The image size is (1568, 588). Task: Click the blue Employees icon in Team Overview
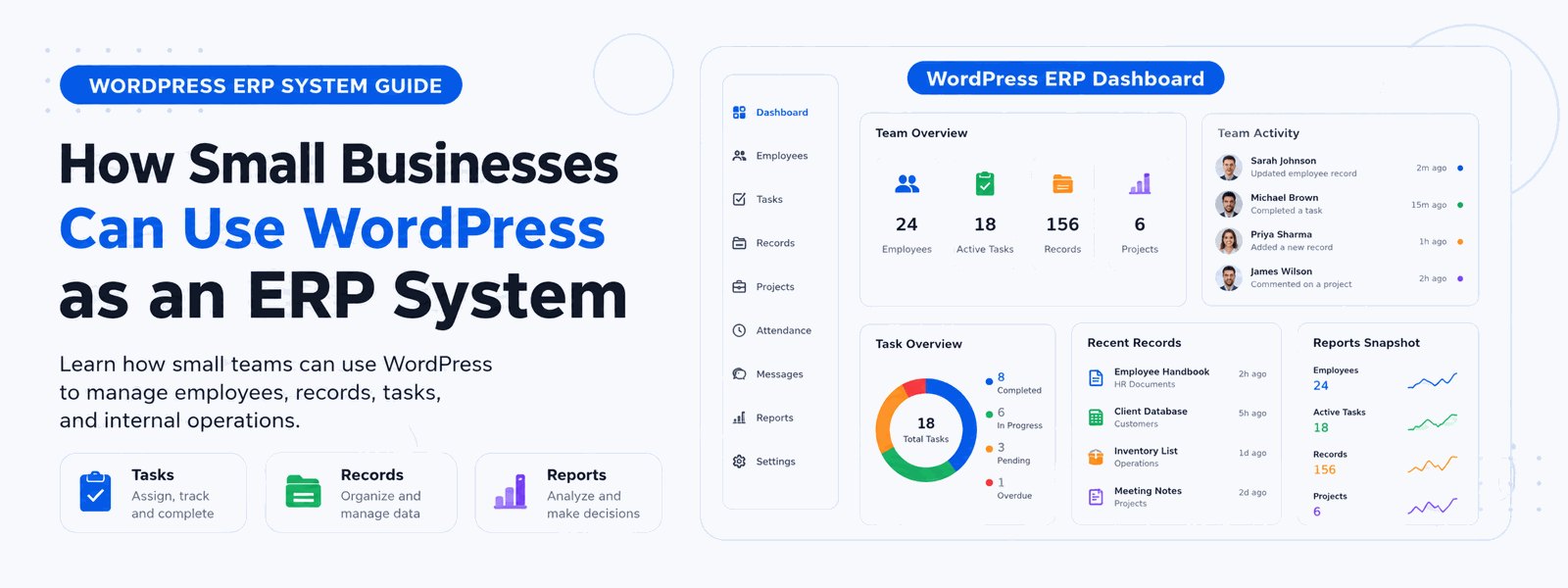[907, 183]
